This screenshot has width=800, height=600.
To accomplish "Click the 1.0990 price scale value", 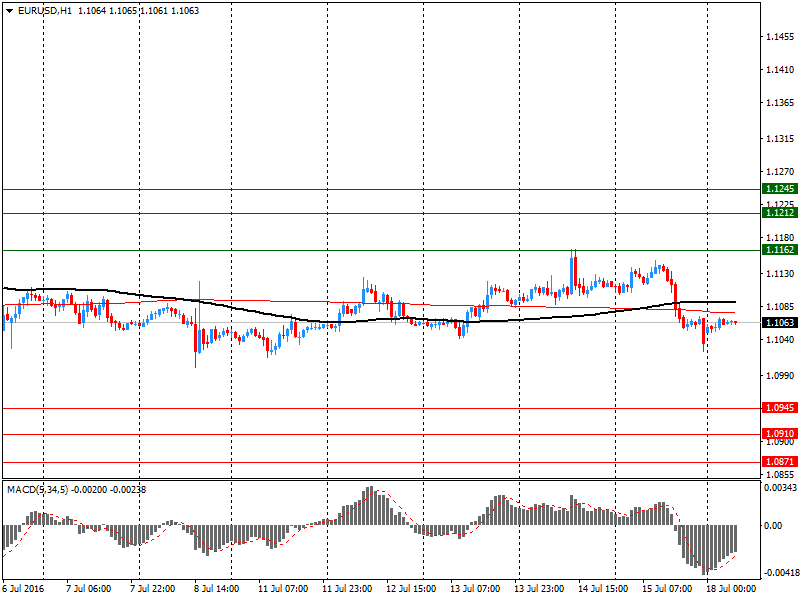I will [x=780, y=376].
